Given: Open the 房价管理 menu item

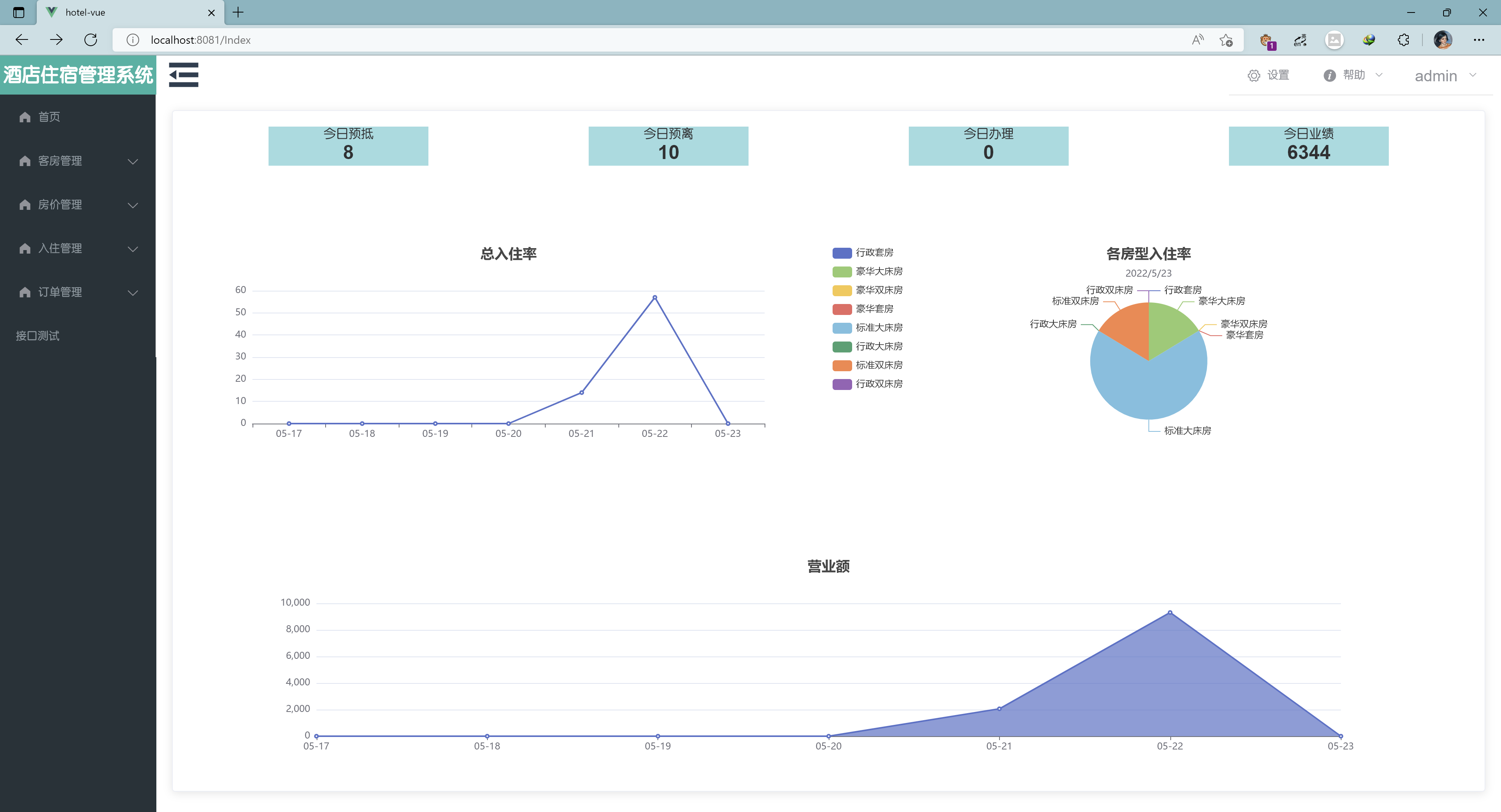Looking at the screenshot, I should (77, 204).
